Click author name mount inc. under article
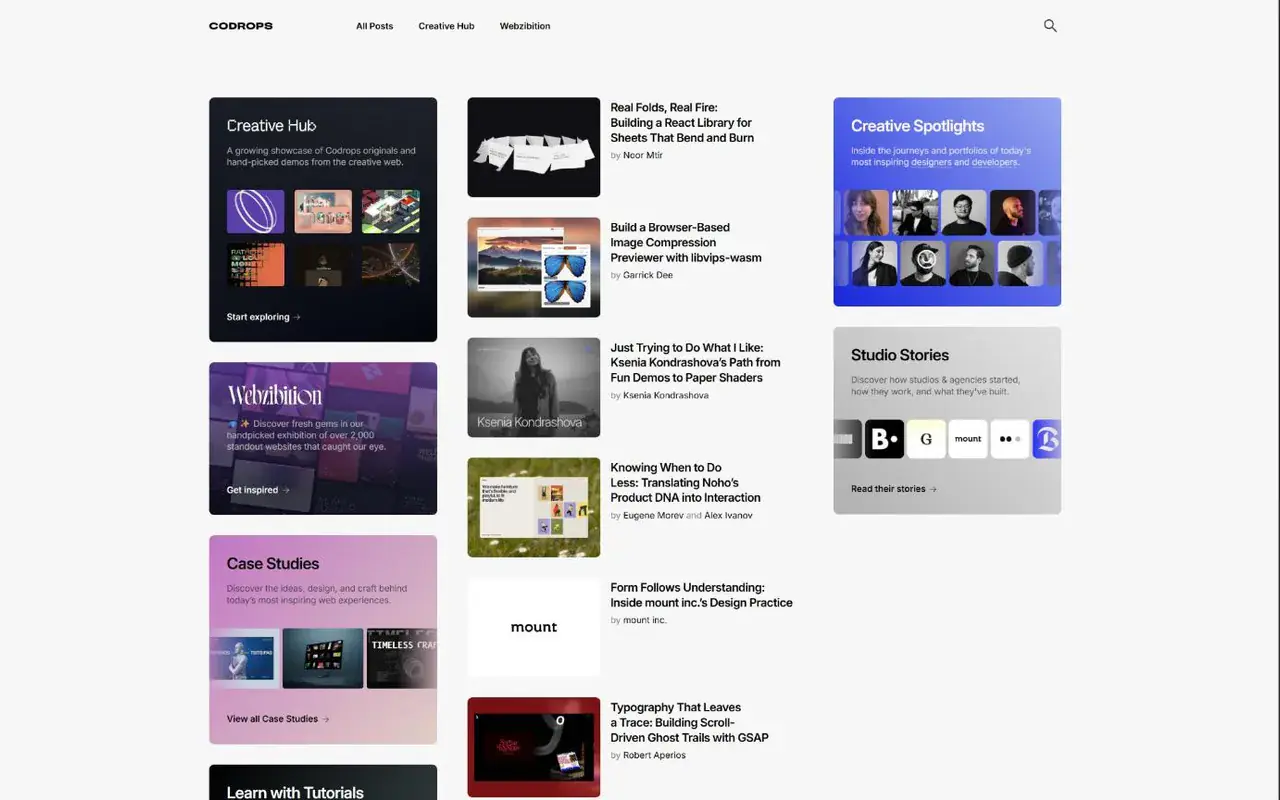The image size is (1280, 800). pos(645,620)
